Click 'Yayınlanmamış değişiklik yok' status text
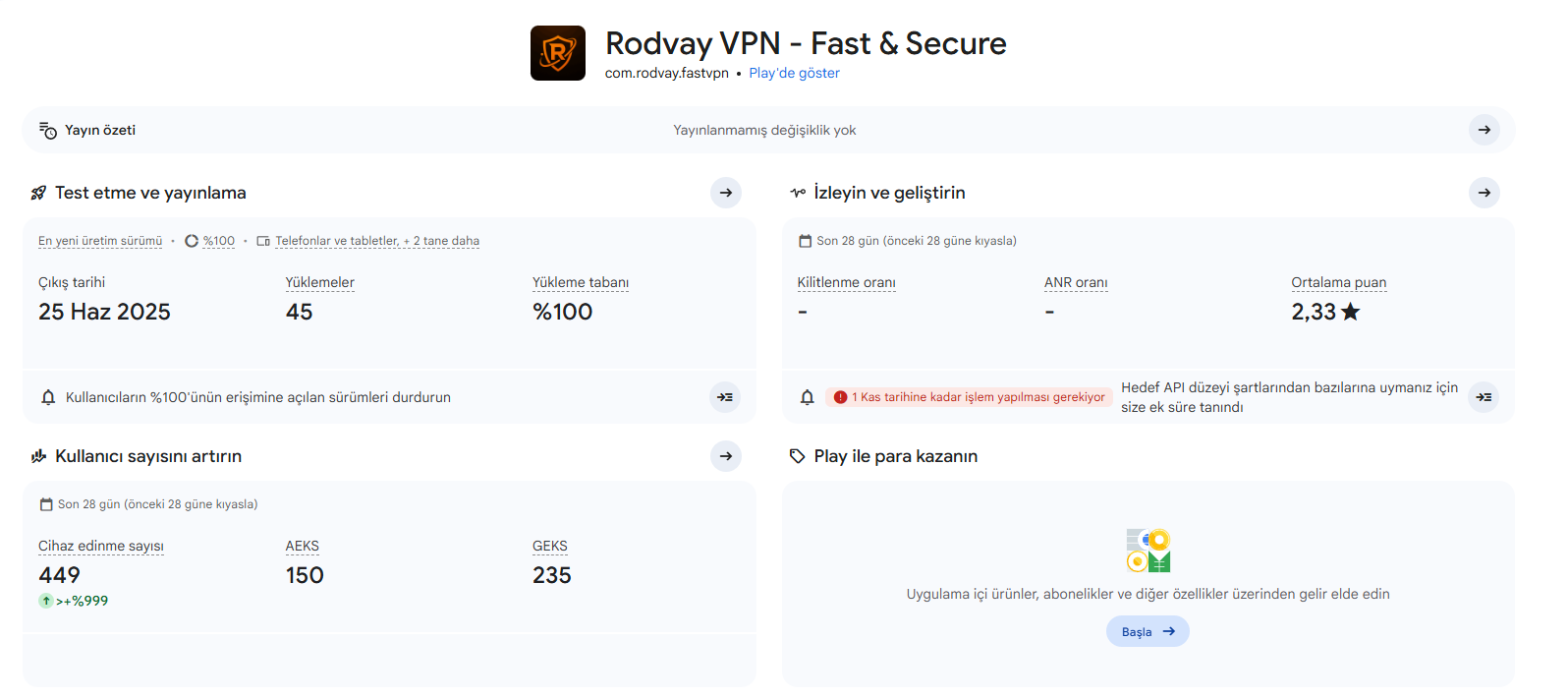Screen dimensions: 1568x699 pos(764,130)
